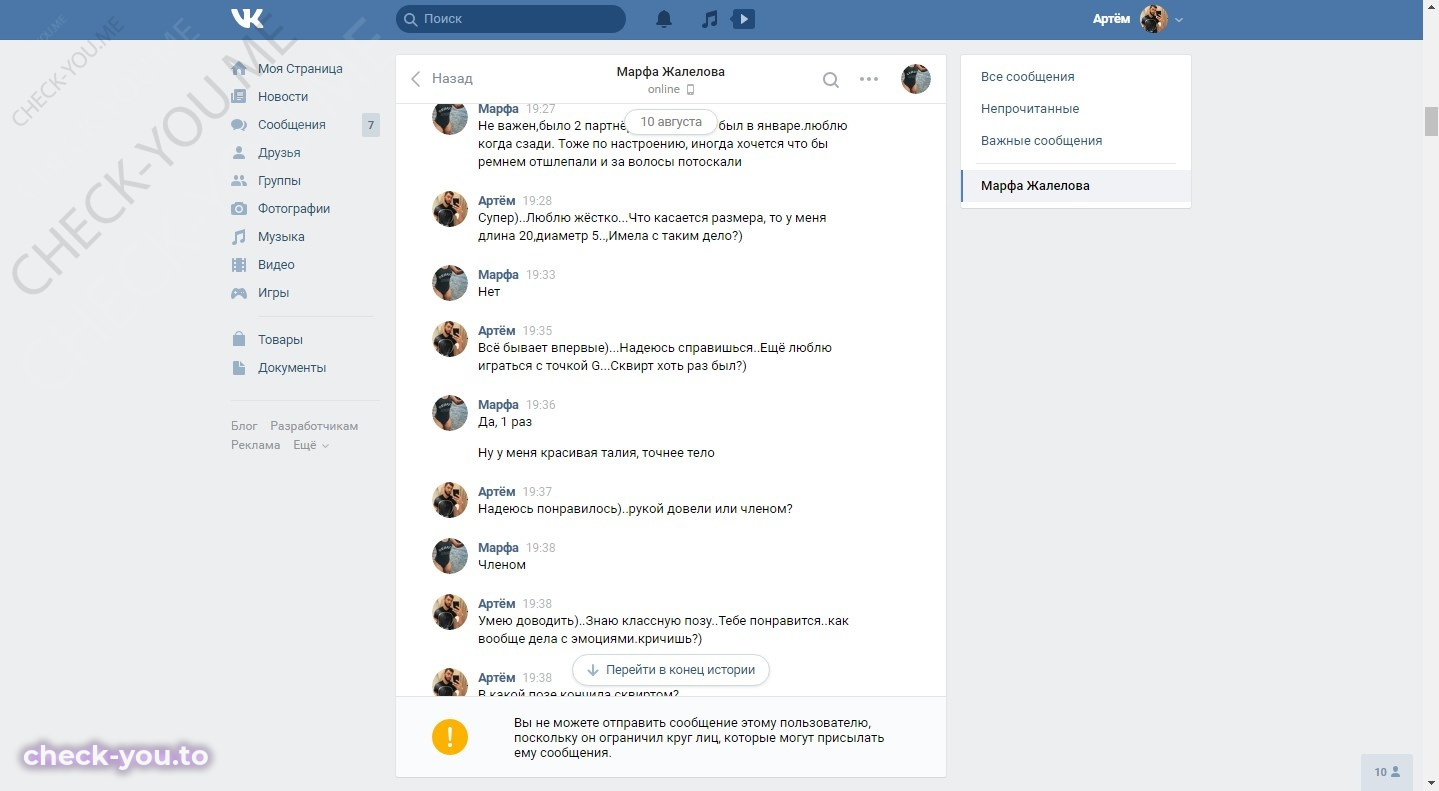
Task: Click the message text 'Членом'
Action: pyautogui.click(x=502, y=565)
